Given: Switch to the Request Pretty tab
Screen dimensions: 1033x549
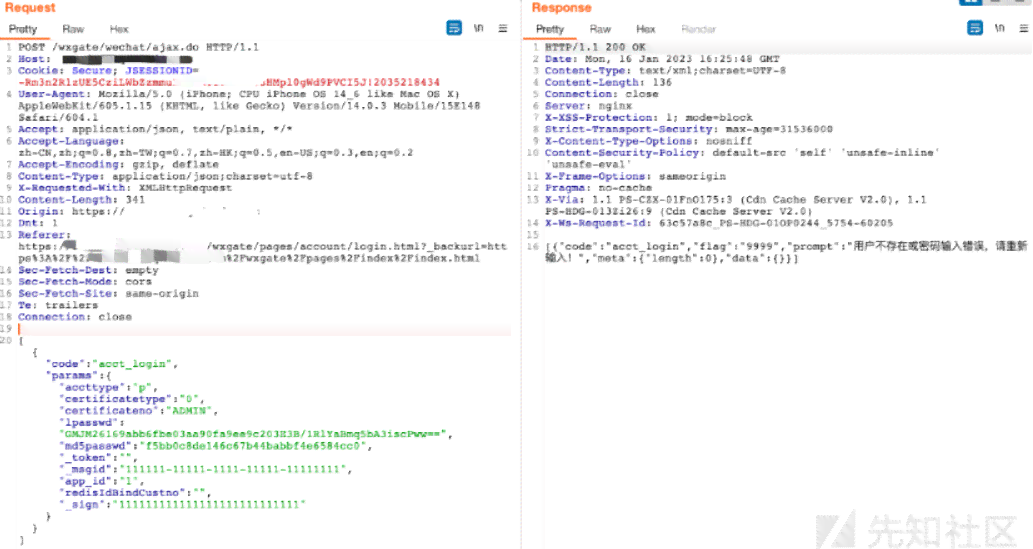Looking at the screenshot, I should (x=23, y=29).
